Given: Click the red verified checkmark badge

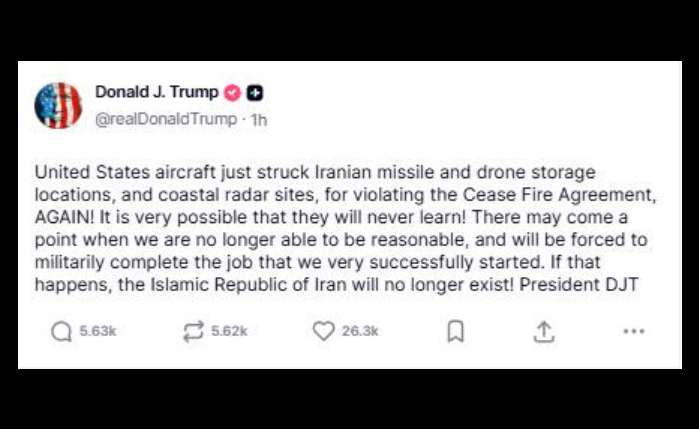Looking at the screenshot, I should [232, 93].
